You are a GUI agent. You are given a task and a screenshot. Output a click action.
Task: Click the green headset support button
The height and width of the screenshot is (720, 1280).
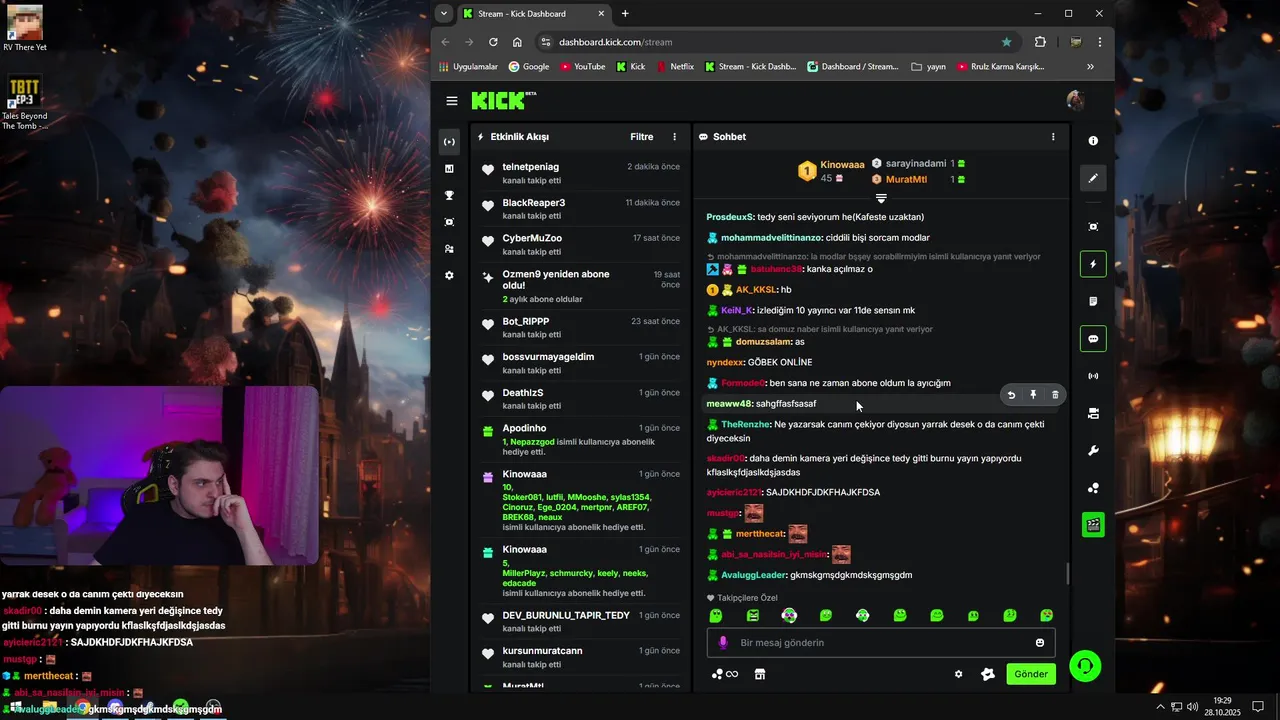point(1085,666)
